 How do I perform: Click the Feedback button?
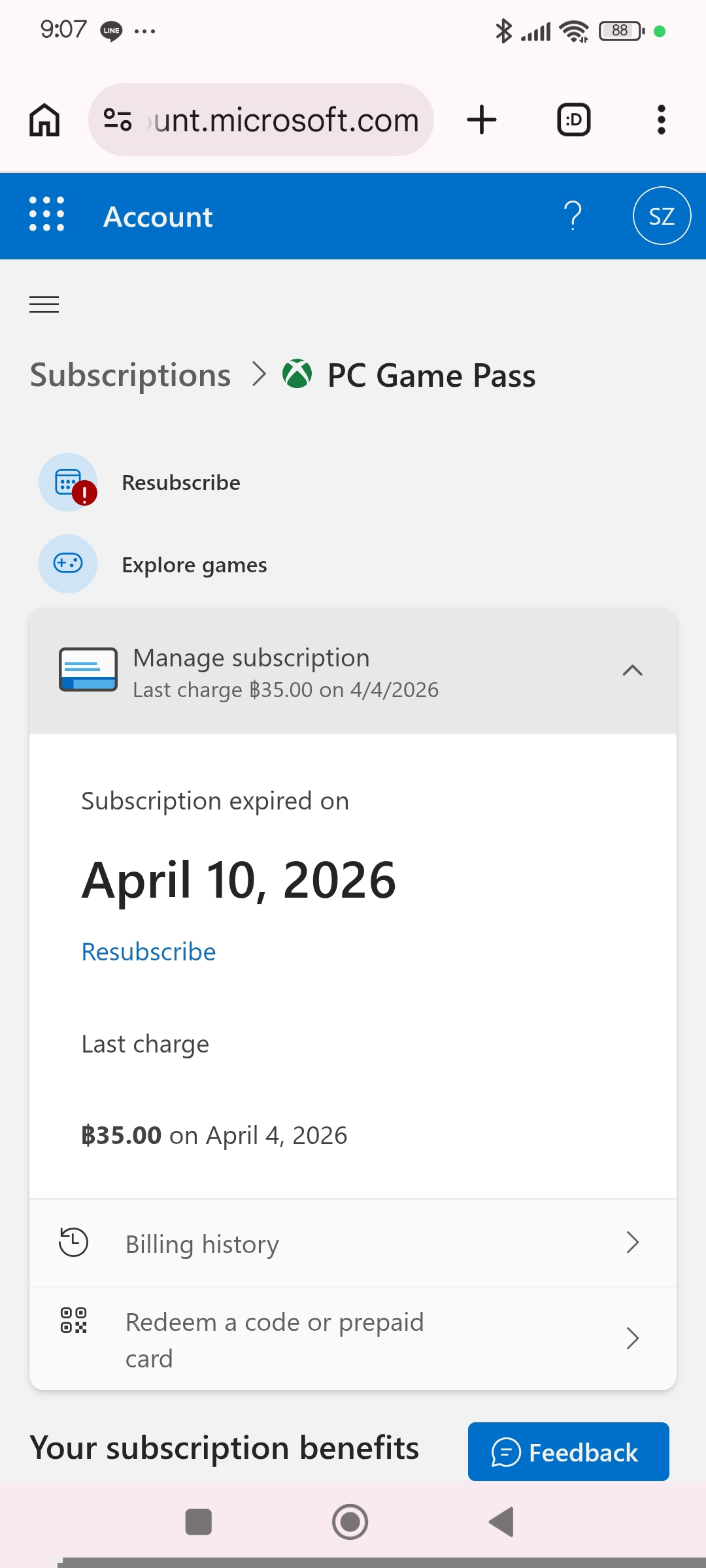click(568, 1452)
